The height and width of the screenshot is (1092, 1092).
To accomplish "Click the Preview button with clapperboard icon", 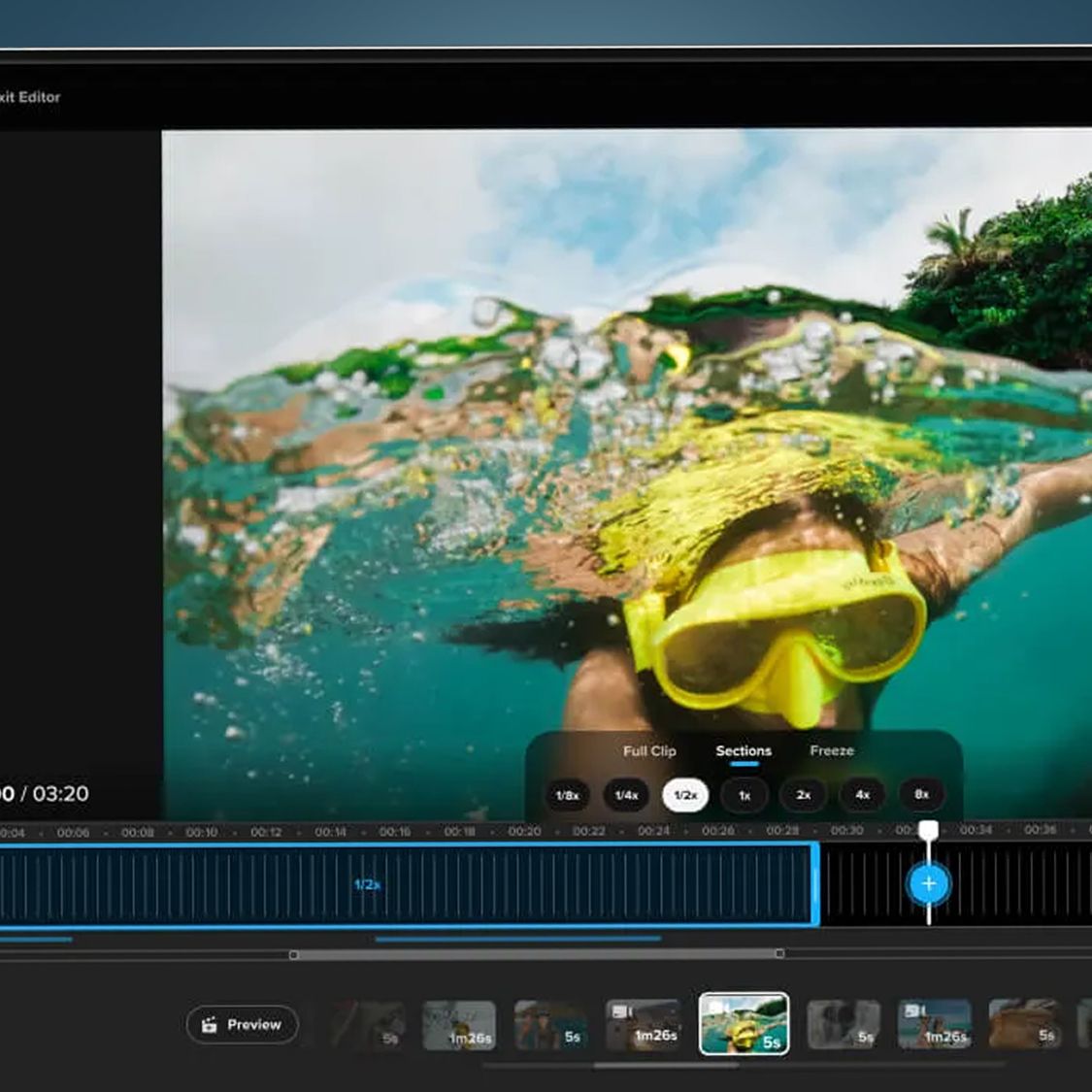I will (x=242, y=1025).
